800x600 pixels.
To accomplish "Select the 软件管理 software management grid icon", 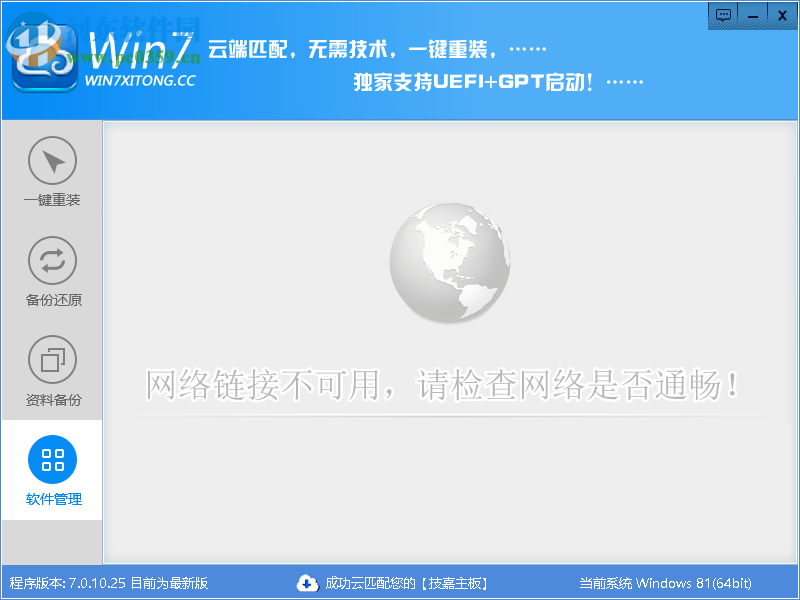I will (x=52, y=458).
